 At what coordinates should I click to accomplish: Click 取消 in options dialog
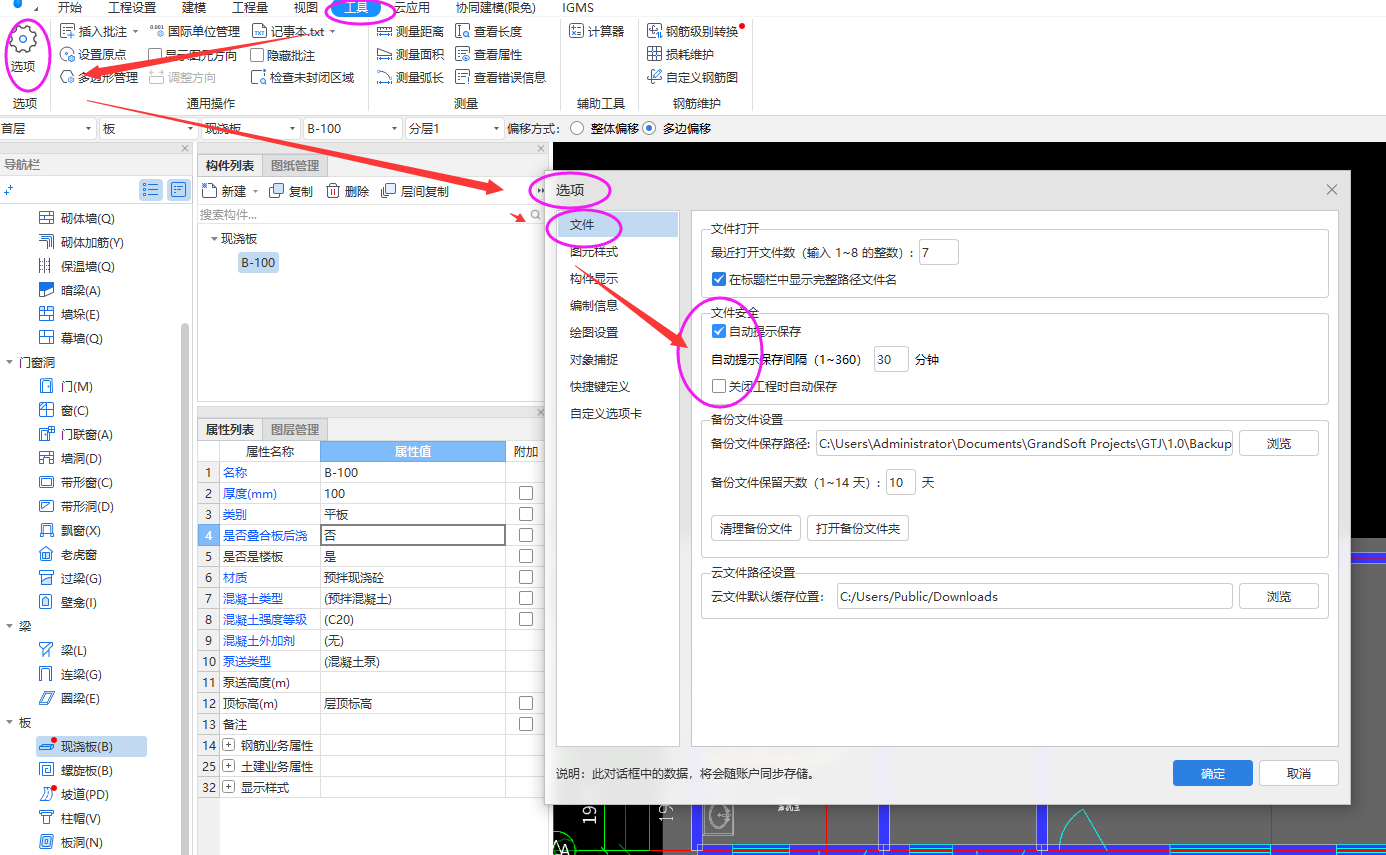coord(1299,773)
